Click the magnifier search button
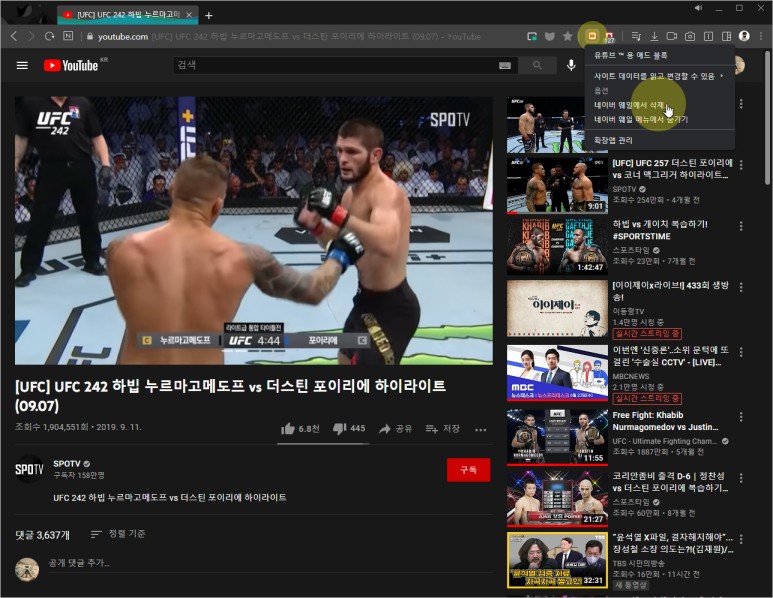 537,65
